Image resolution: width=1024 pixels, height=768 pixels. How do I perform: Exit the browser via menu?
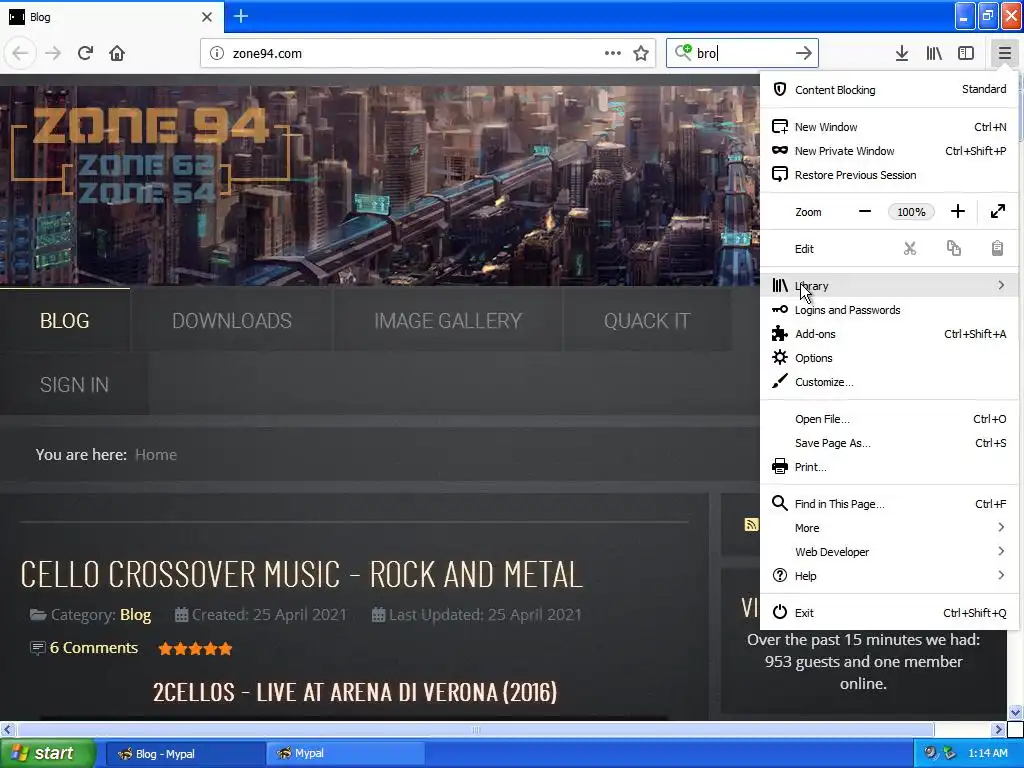point(889,613)
